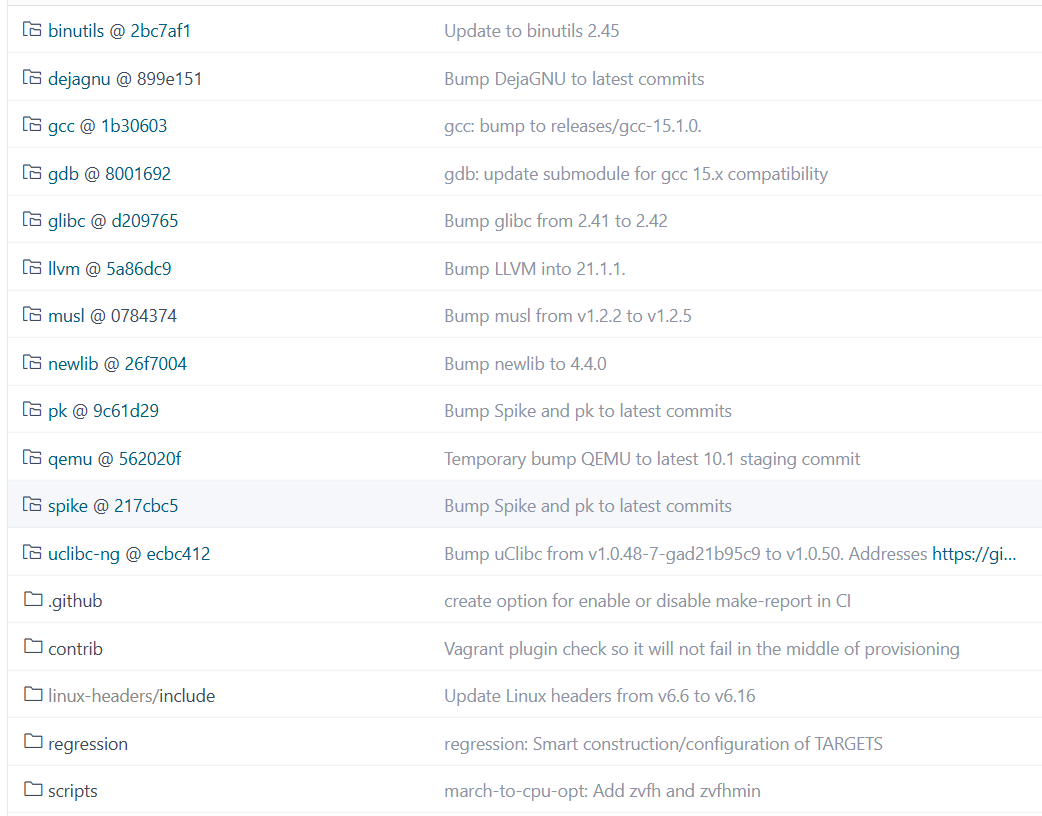Open the pk @ 9c61d29 submodule

point(104,411)
